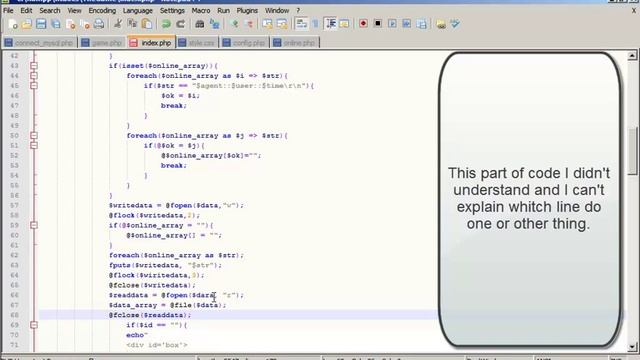
Task: Click the user-defined language toolbar icon
Action: (344, 24)
